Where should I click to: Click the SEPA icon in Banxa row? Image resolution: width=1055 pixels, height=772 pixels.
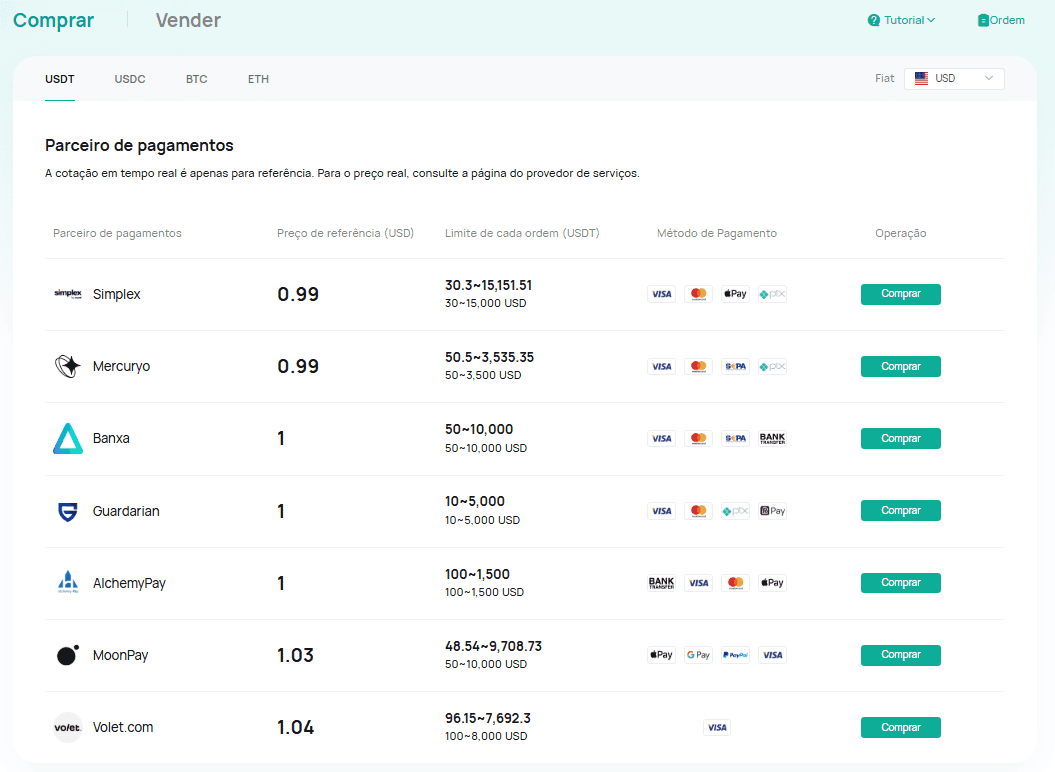tap(735, 439)
